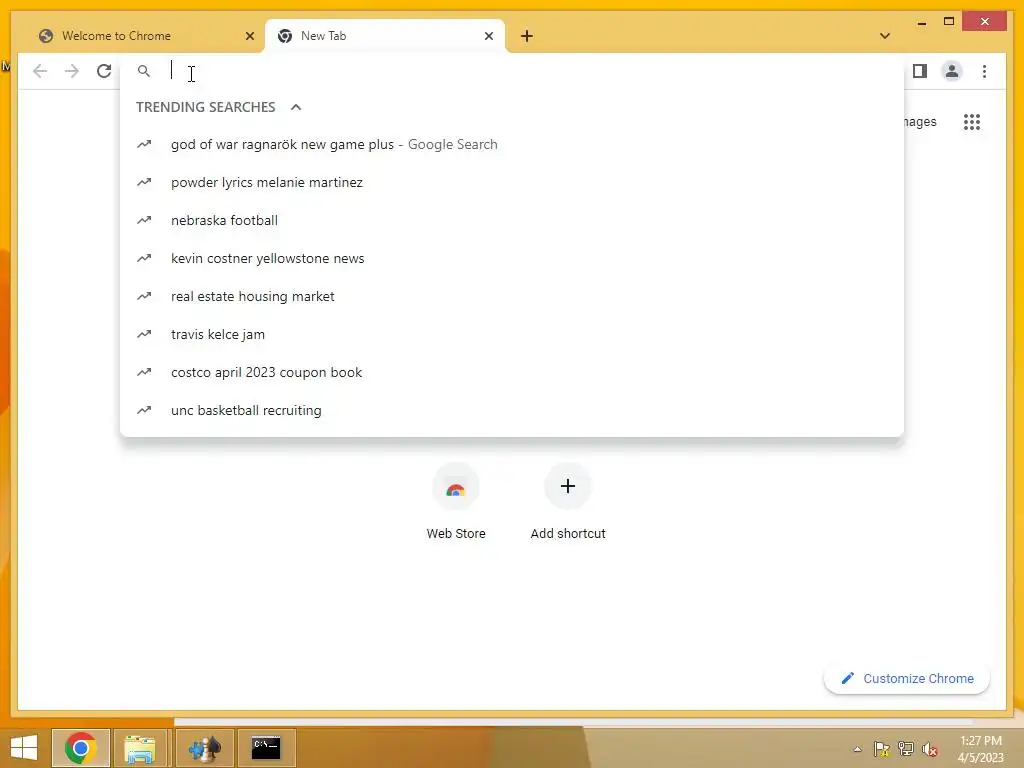Image resolution: width=1024 pixels, height=768 pixels.
Task: Click the forward navigation arrow
Action: point(72,71)
